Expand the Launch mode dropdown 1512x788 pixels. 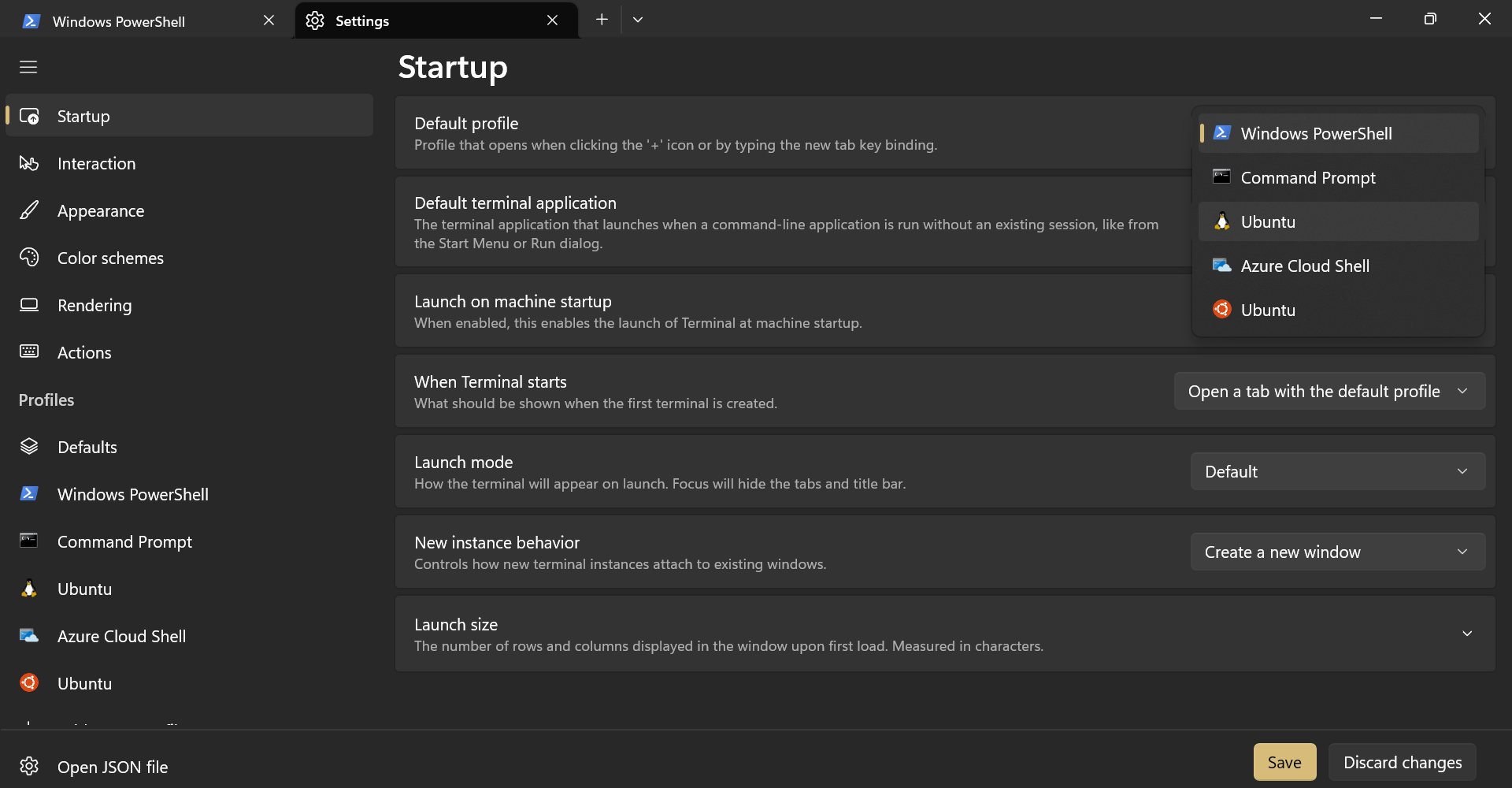(x=1337, y=471)
